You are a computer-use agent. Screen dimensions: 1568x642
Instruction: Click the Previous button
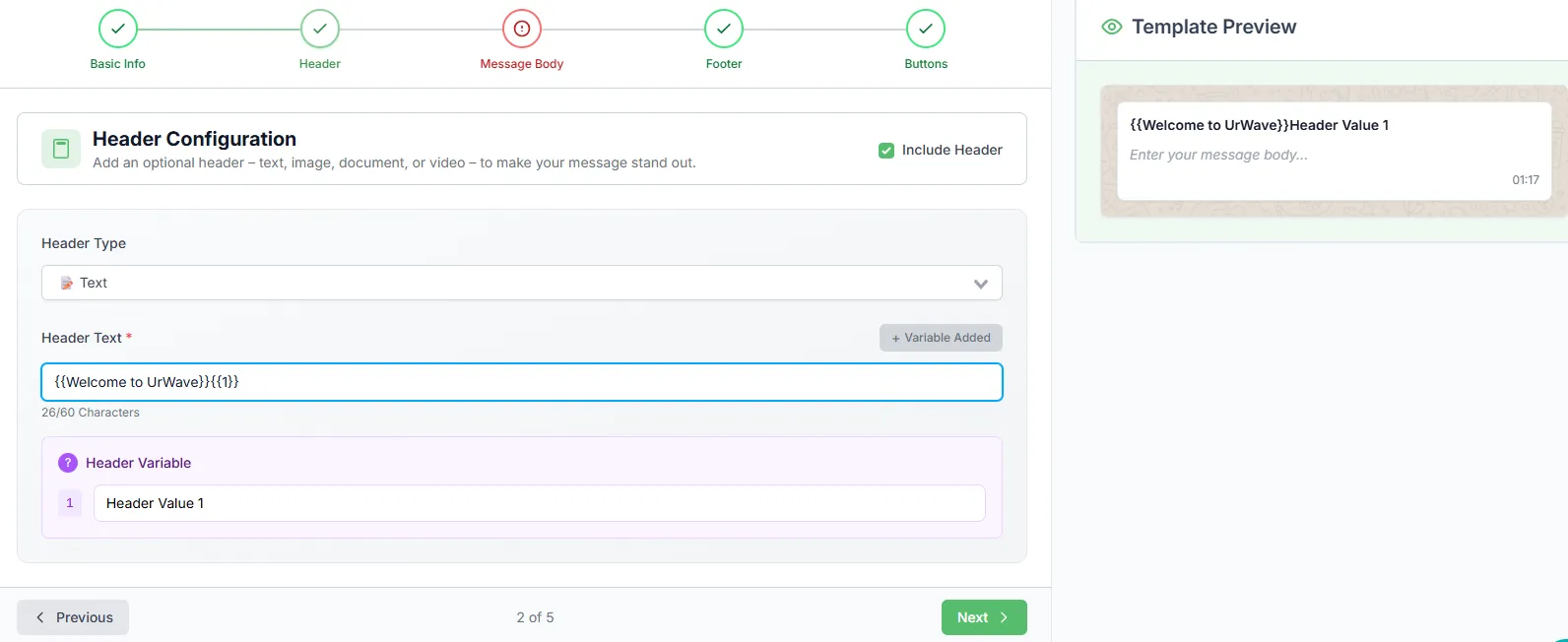click(x=73, y=617)
